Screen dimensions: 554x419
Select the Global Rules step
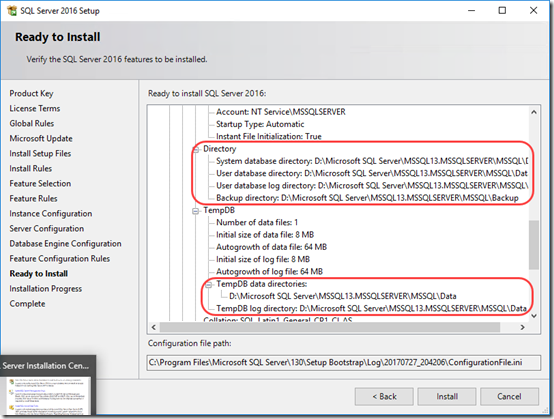pyautogui.click(x=32, y=123)
